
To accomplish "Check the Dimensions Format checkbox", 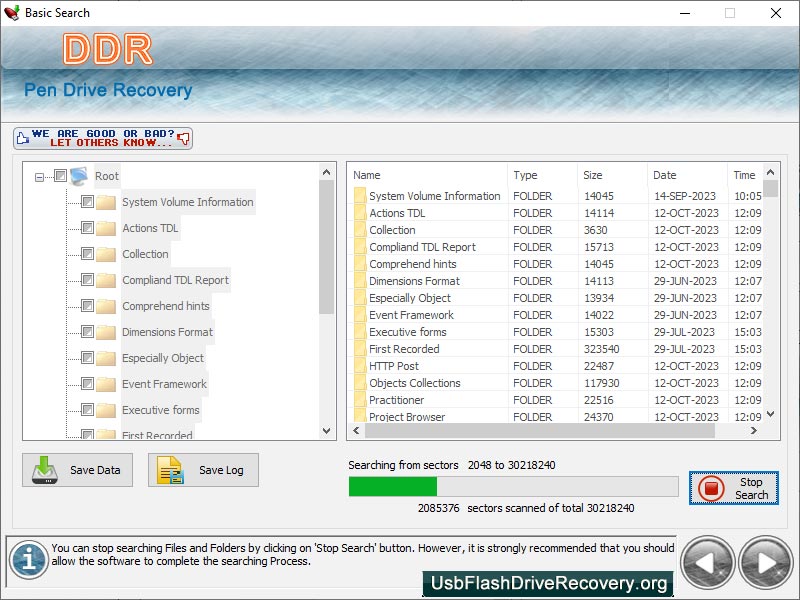I will point(87,332).
